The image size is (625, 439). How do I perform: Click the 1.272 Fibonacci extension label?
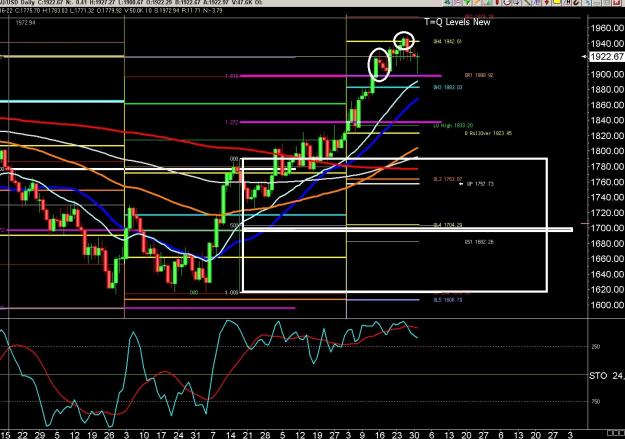(232, 122)
